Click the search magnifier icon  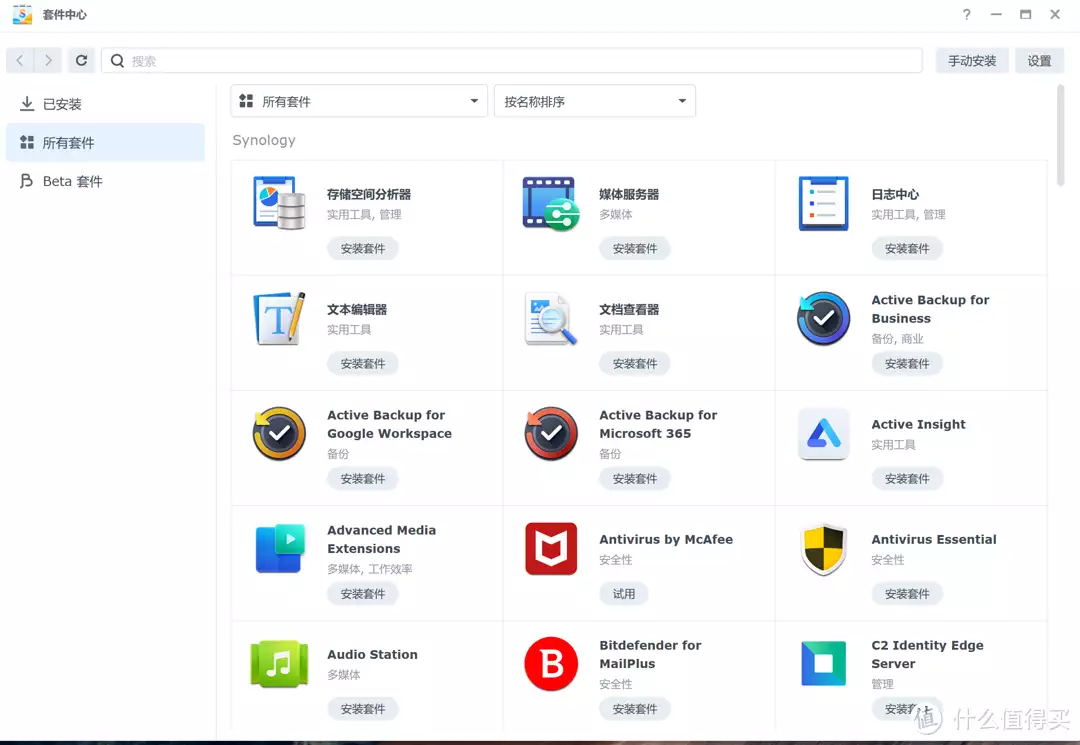pos(118,61)
